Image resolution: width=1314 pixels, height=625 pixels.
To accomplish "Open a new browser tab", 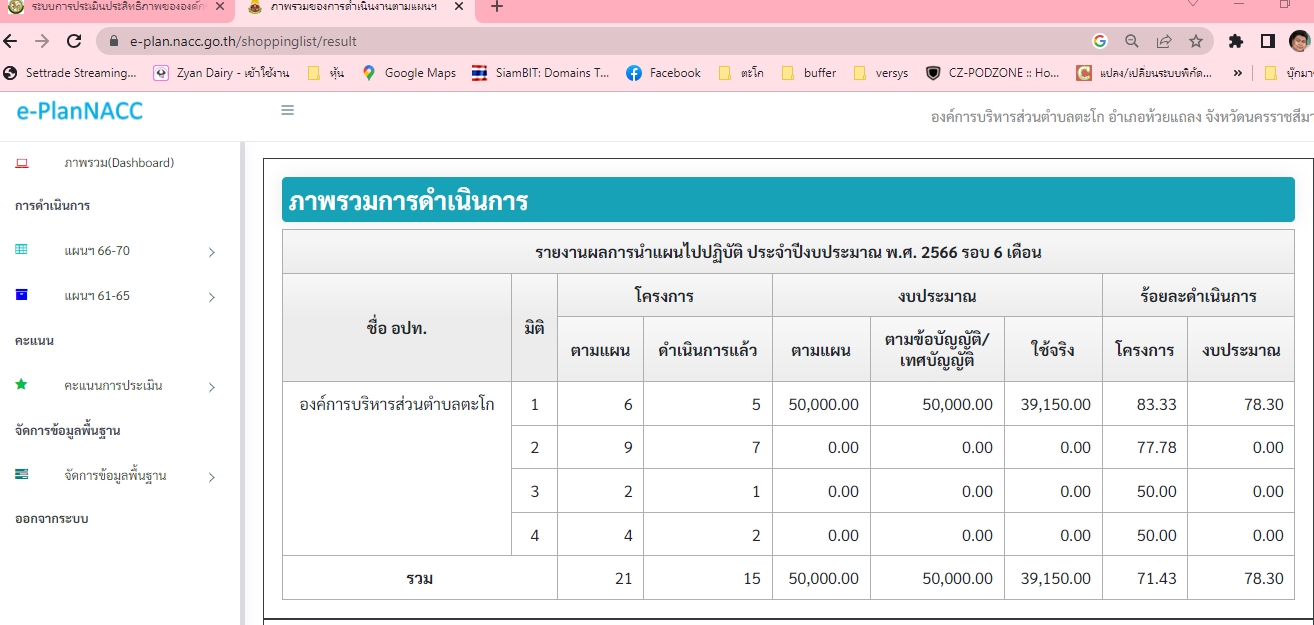I will click(x=497, y=7).
